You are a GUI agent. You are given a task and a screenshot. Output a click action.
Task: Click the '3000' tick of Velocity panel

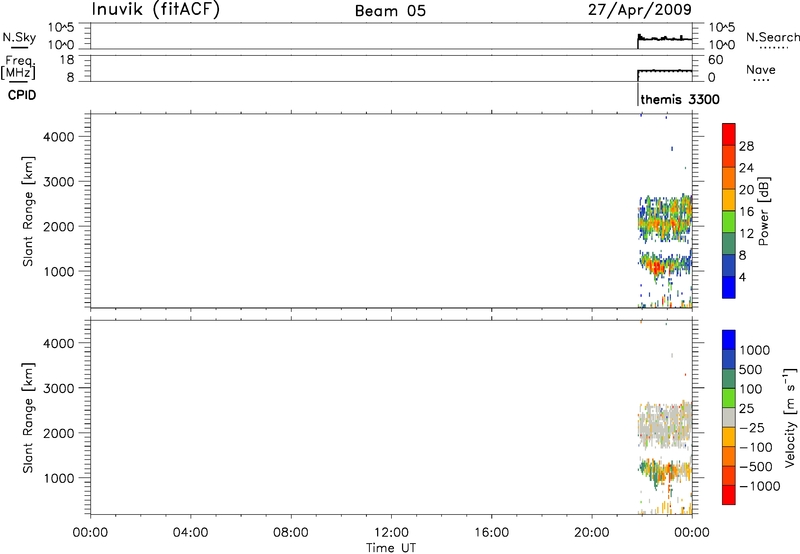pyautogui.click(x=59, y=388)
